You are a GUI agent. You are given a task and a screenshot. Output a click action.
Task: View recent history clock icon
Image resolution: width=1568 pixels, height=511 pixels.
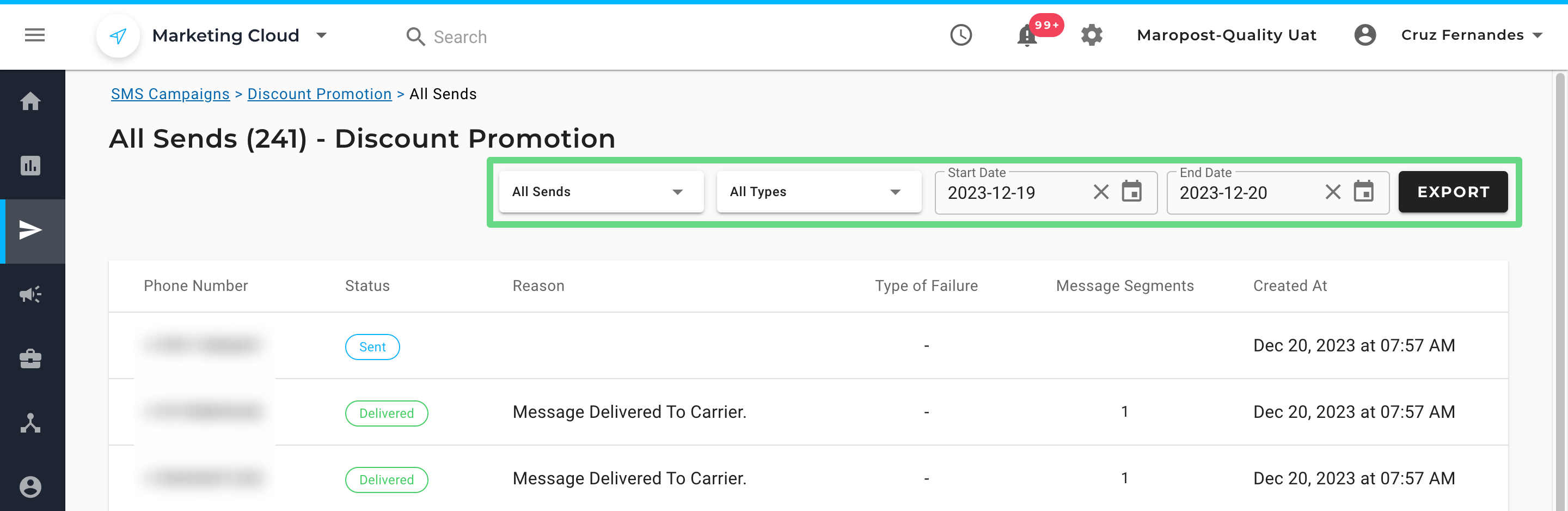[961, 35]
